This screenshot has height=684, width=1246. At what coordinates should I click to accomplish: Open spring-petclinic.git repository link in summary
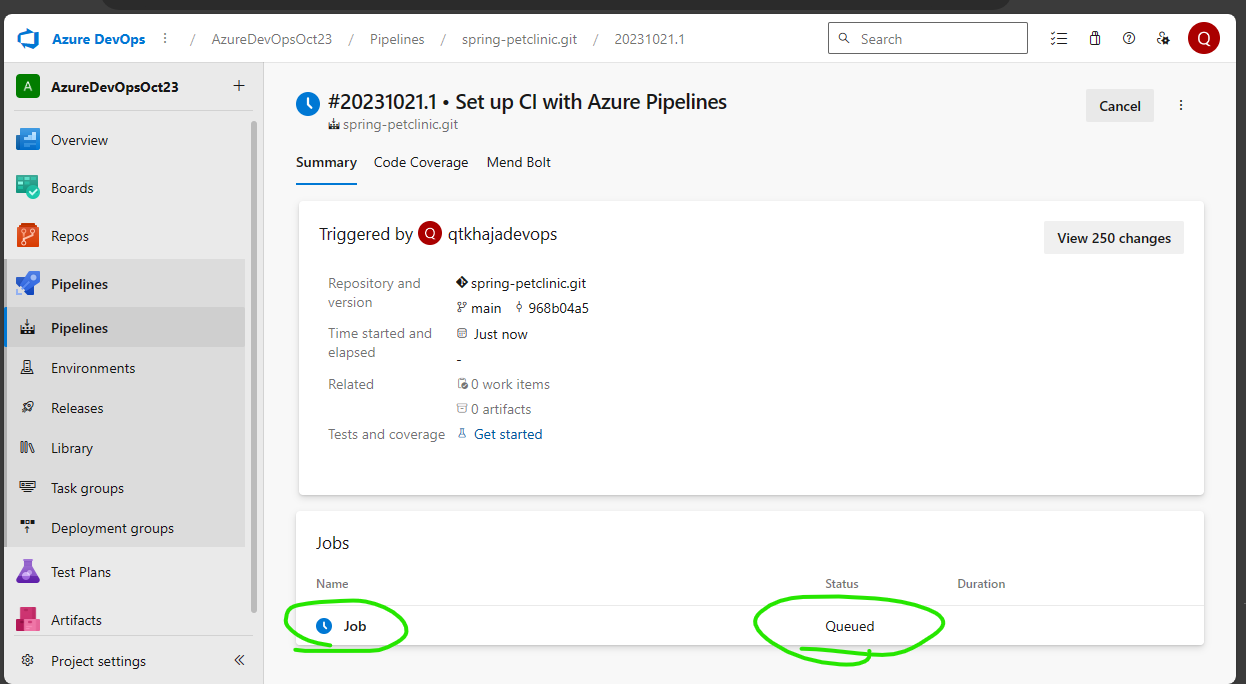(528, 283)
